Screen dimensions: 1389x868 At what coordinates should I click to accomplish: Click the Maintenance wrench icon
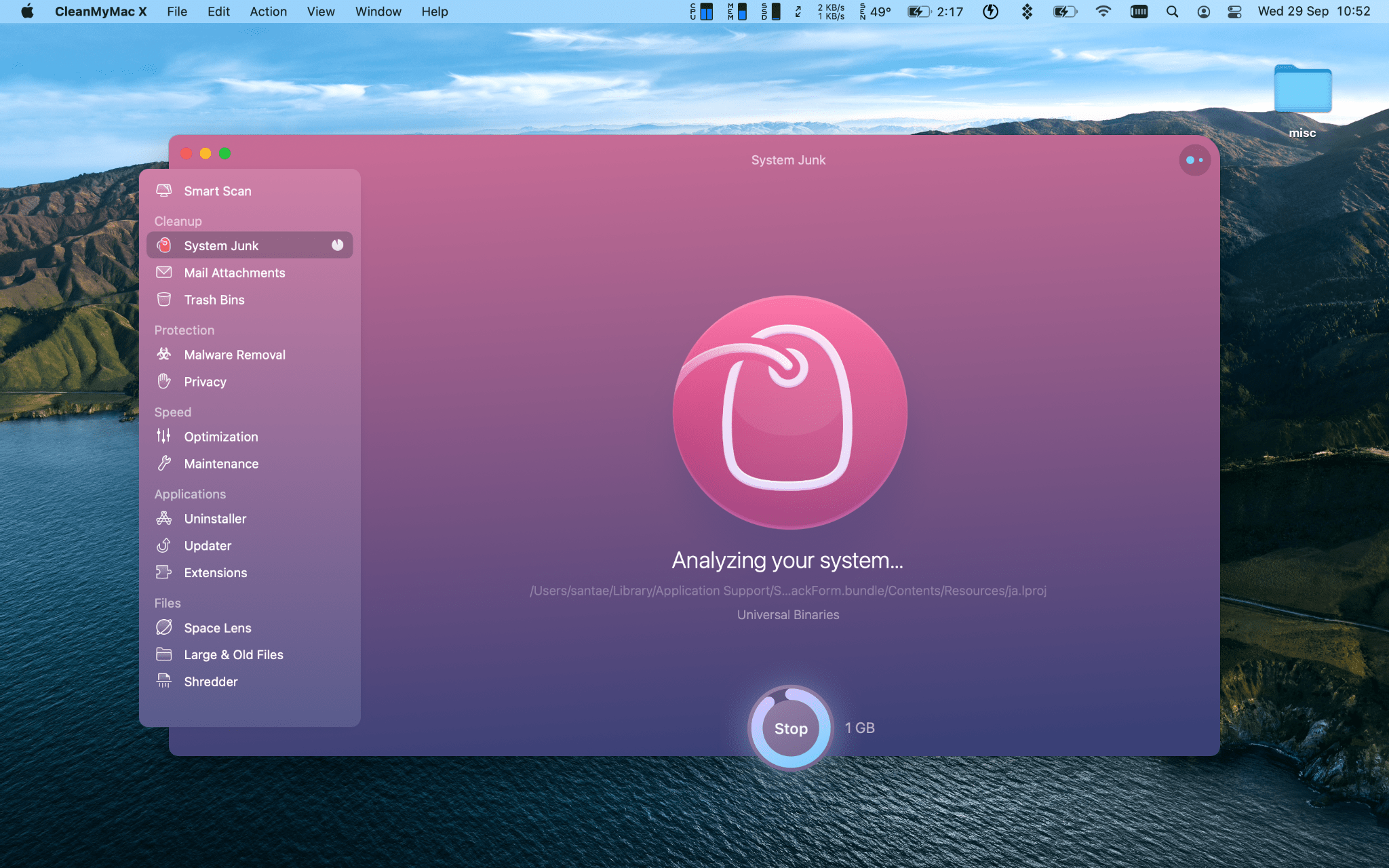(164, 463)
